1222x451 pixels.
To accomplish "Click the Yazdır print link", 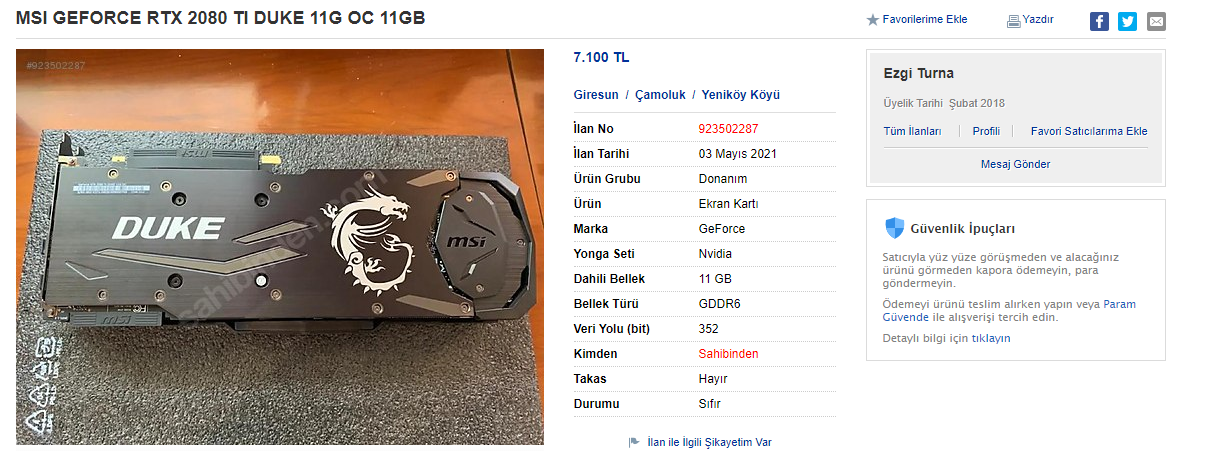I will click(x=1037, y=20).
